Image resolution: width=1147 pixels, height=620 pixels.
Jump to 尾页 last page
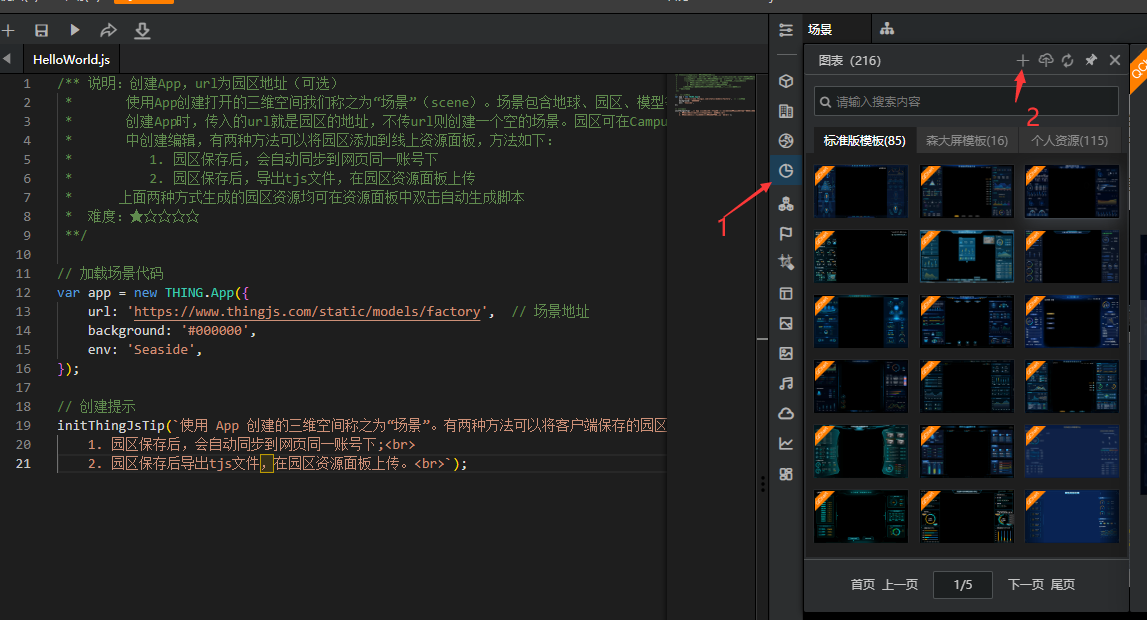coord(1063,584)
